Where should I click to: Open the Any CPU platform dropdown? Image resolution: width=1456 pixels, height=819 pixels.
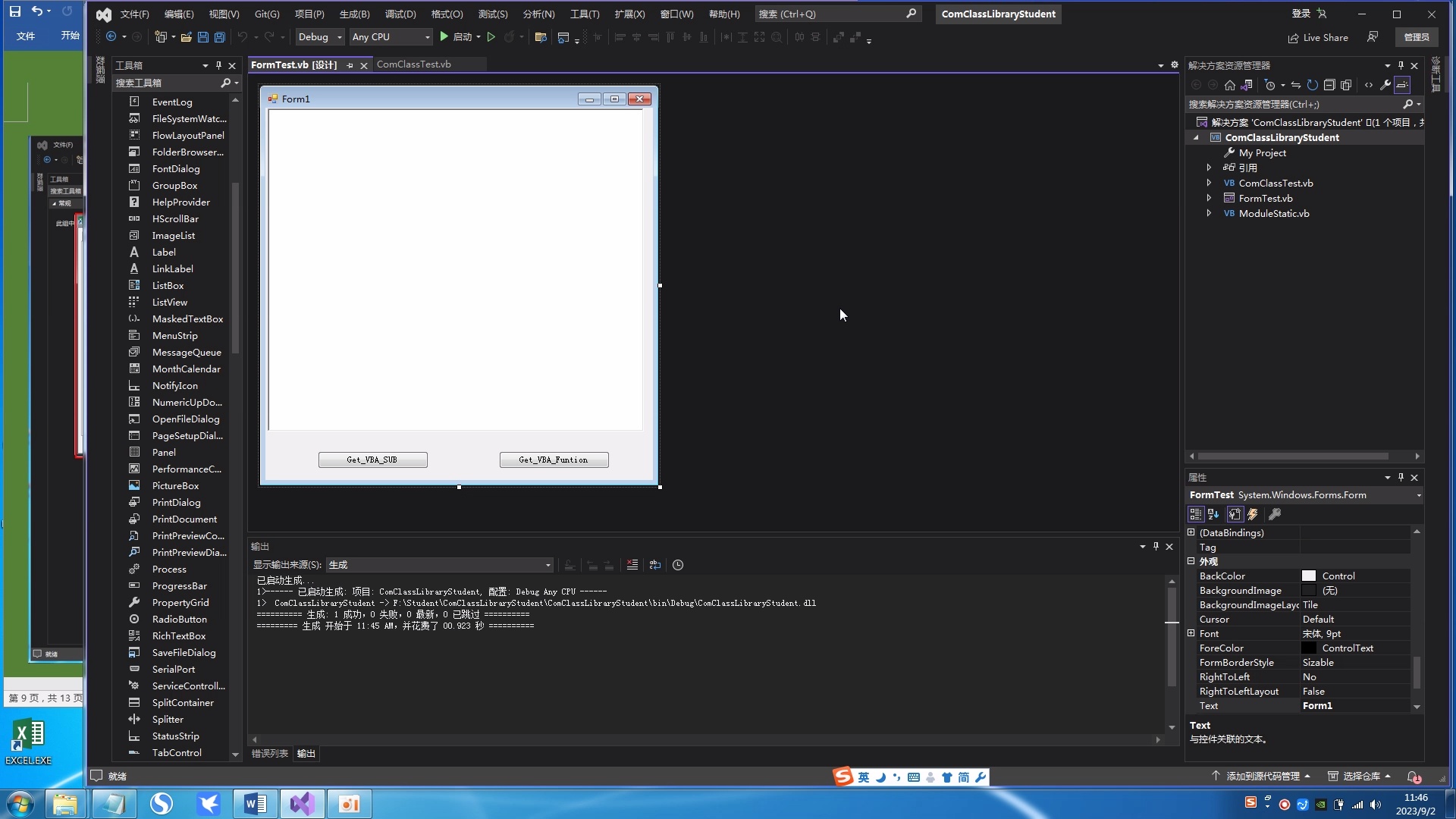point(390,36)
